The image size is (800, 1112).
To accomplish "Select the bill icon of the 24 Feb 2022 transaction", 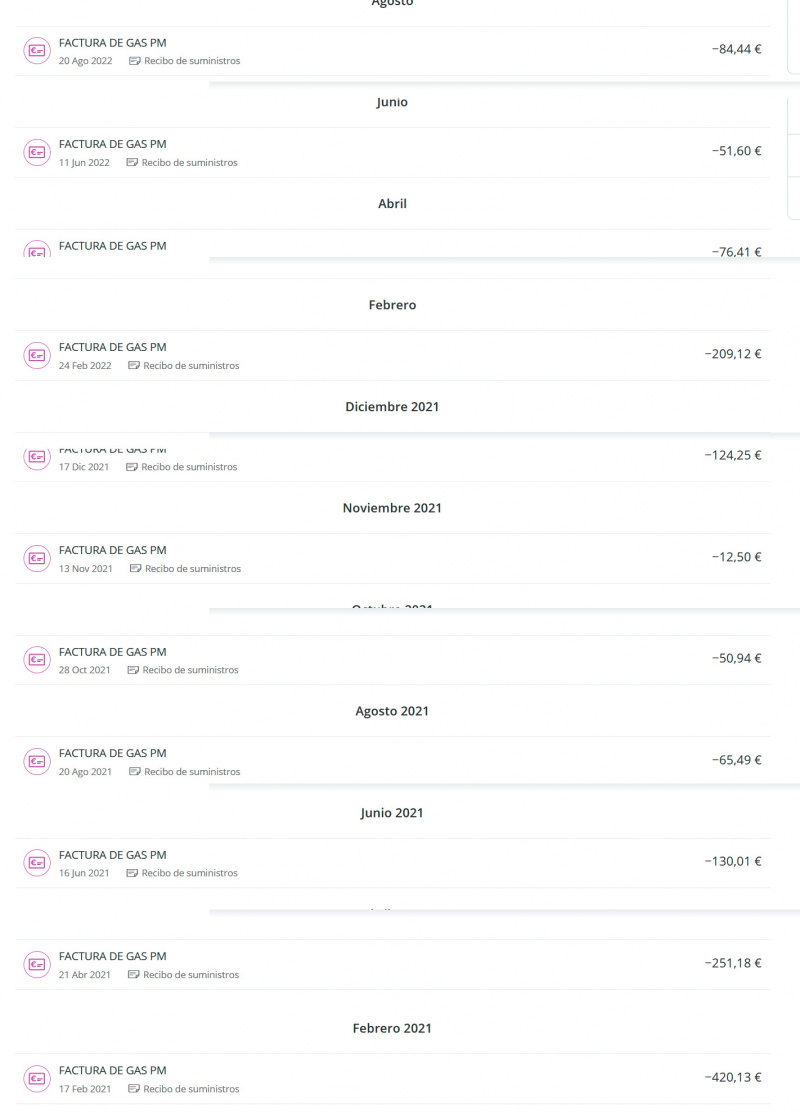I will click(37, 355).
